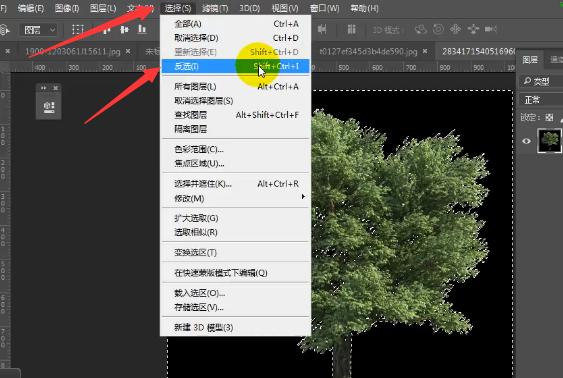
Task: Toggle lock transparent pixels icon
Action: point(549,117)
